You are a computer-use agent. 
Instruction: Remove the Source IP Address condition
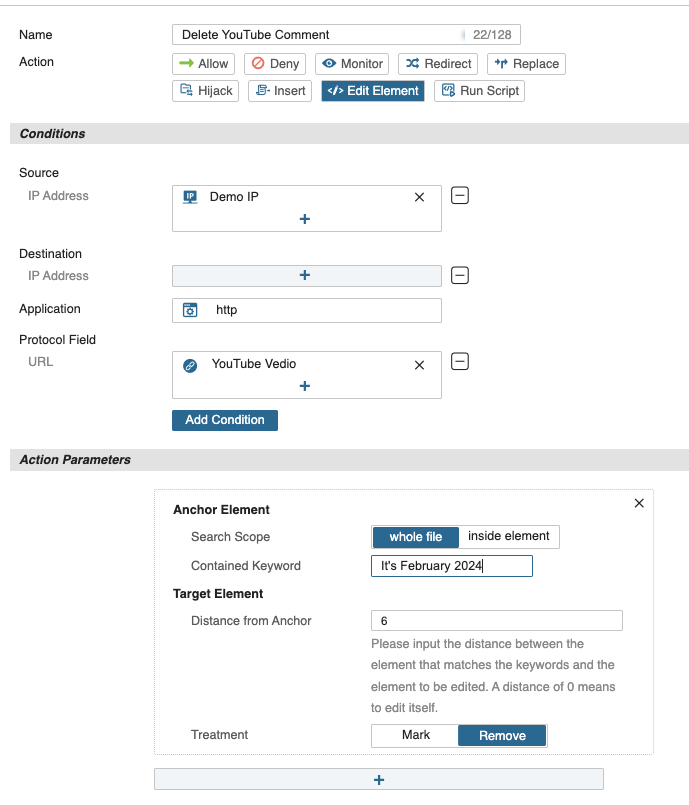pos(459,196)
